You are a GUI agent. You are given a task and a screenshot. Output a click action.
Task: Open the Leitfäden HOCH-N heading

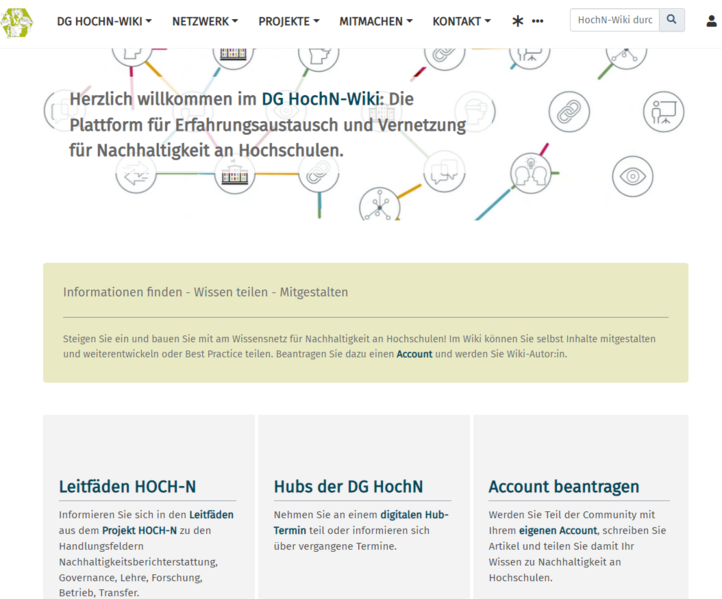[128, 487]
